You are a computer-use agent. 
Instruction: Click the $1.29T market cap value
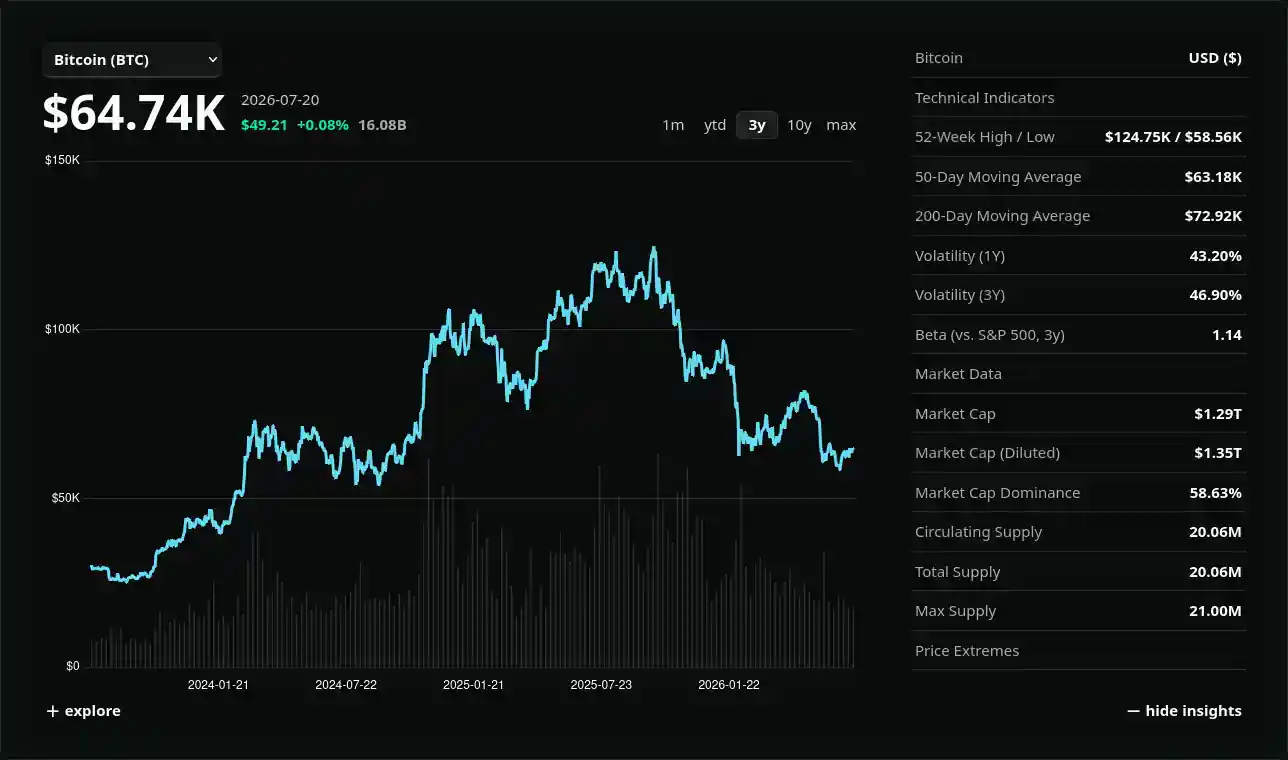1218,414
